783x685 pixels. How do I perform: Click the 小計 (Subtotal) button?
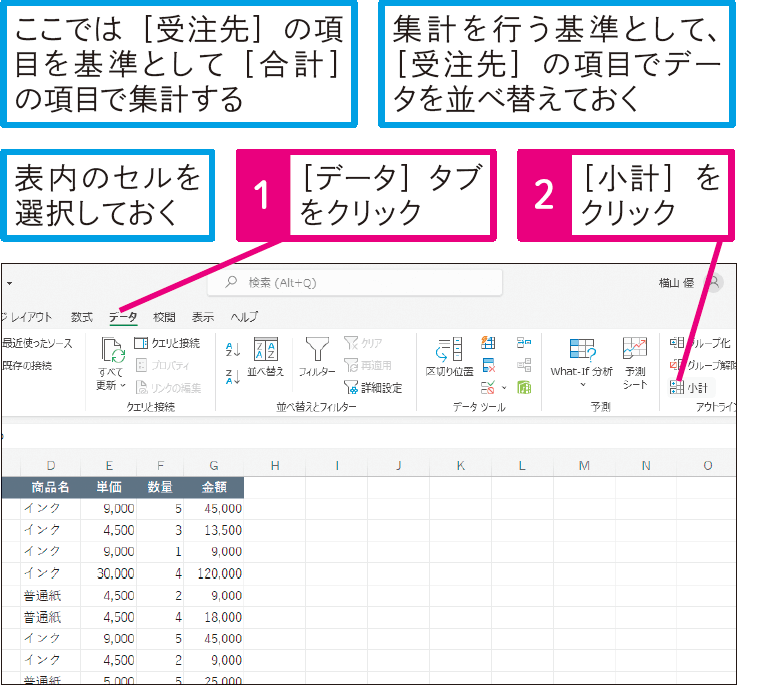[x=691, y=387]
